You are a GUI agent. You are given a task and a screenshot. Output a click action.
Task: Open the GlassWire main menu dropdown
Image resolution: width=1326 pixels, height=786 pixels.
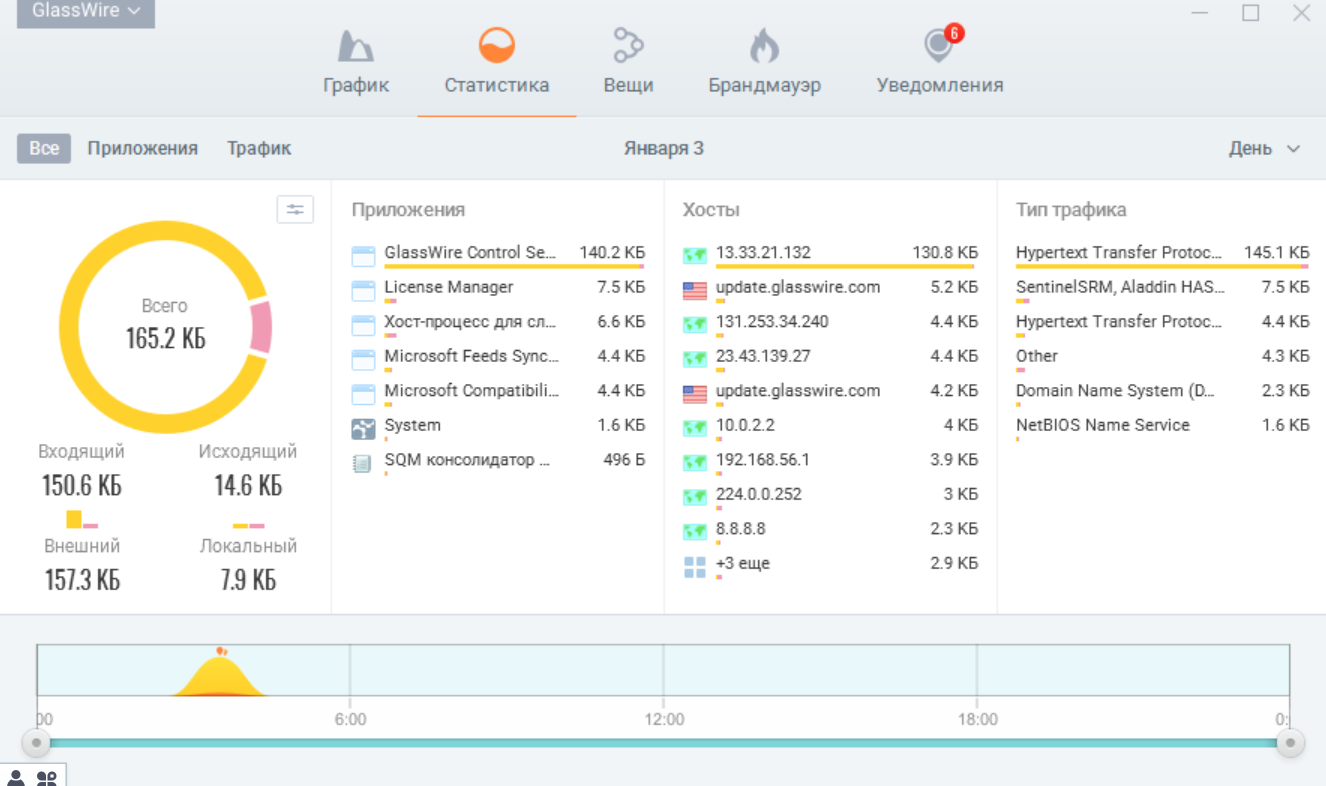click(x=85, y=12)
